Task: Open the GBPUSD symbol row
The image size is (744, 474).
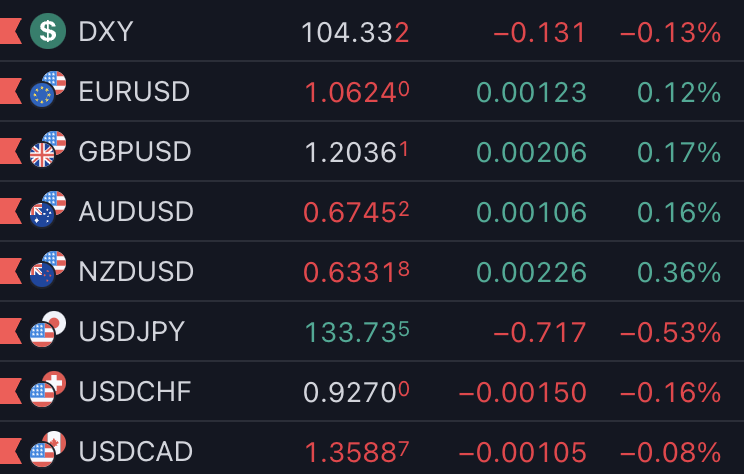Action: tap(372, 151)
